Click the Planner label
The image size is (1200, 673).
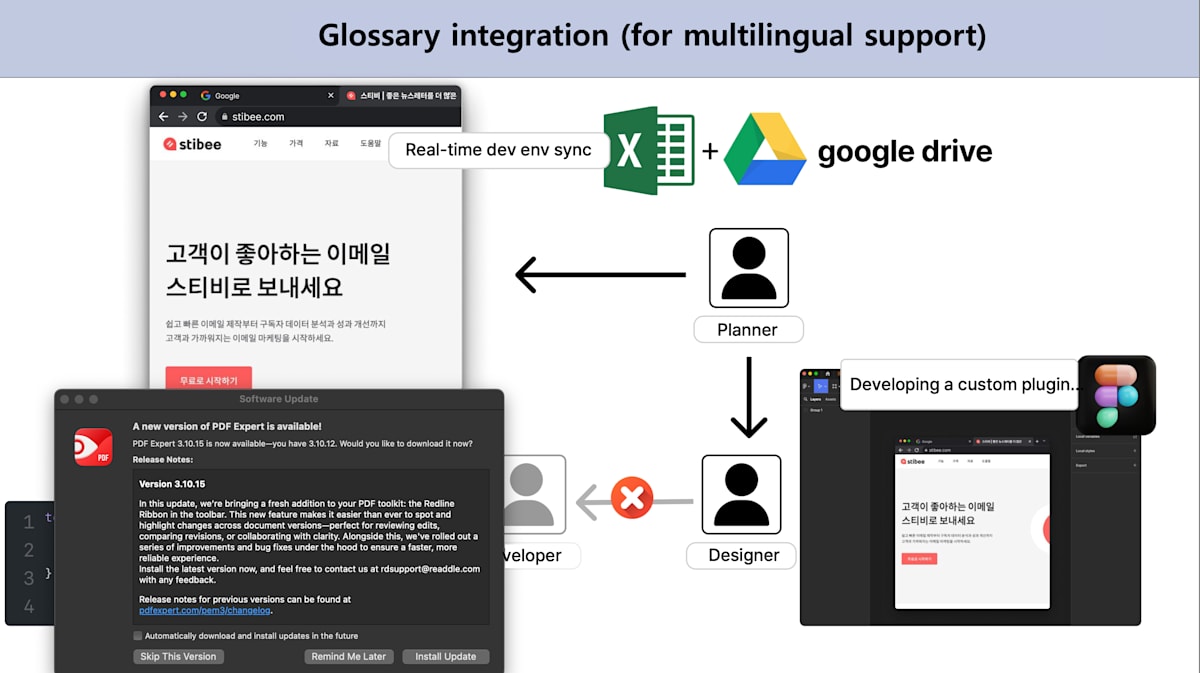747,330
